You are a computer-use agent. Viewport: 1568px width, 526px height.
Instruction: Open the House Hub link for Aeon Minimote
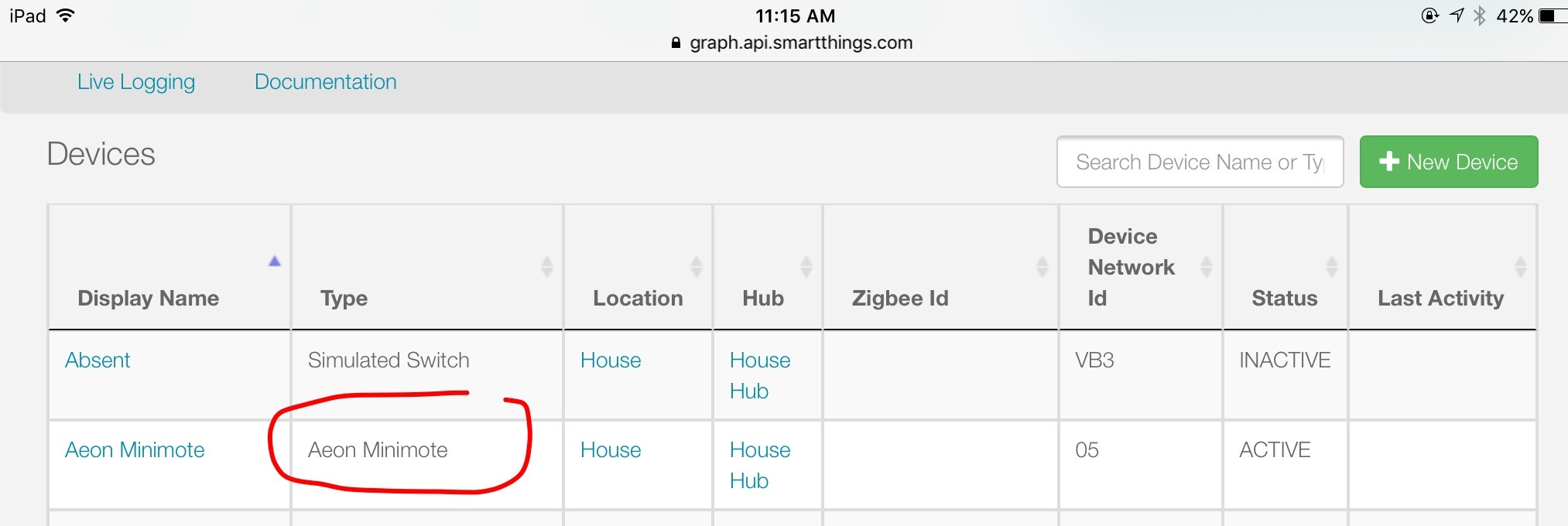tap(759, 465)
